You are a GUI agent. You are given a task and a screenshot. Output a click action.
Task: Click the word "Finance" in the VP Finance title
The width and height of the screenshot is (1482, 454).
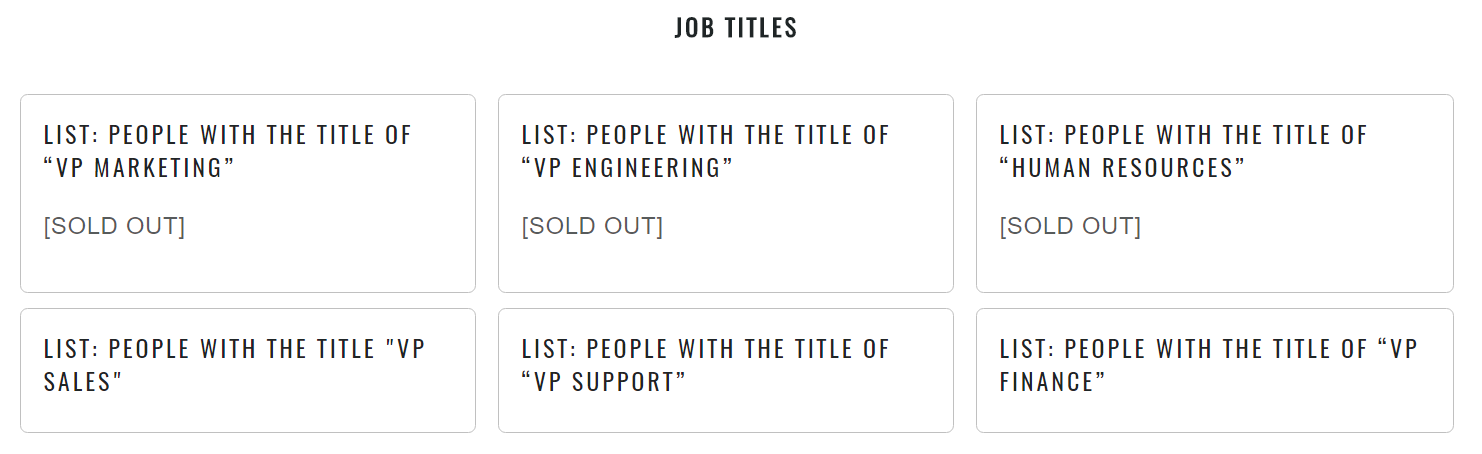[x=1050, y=382]
